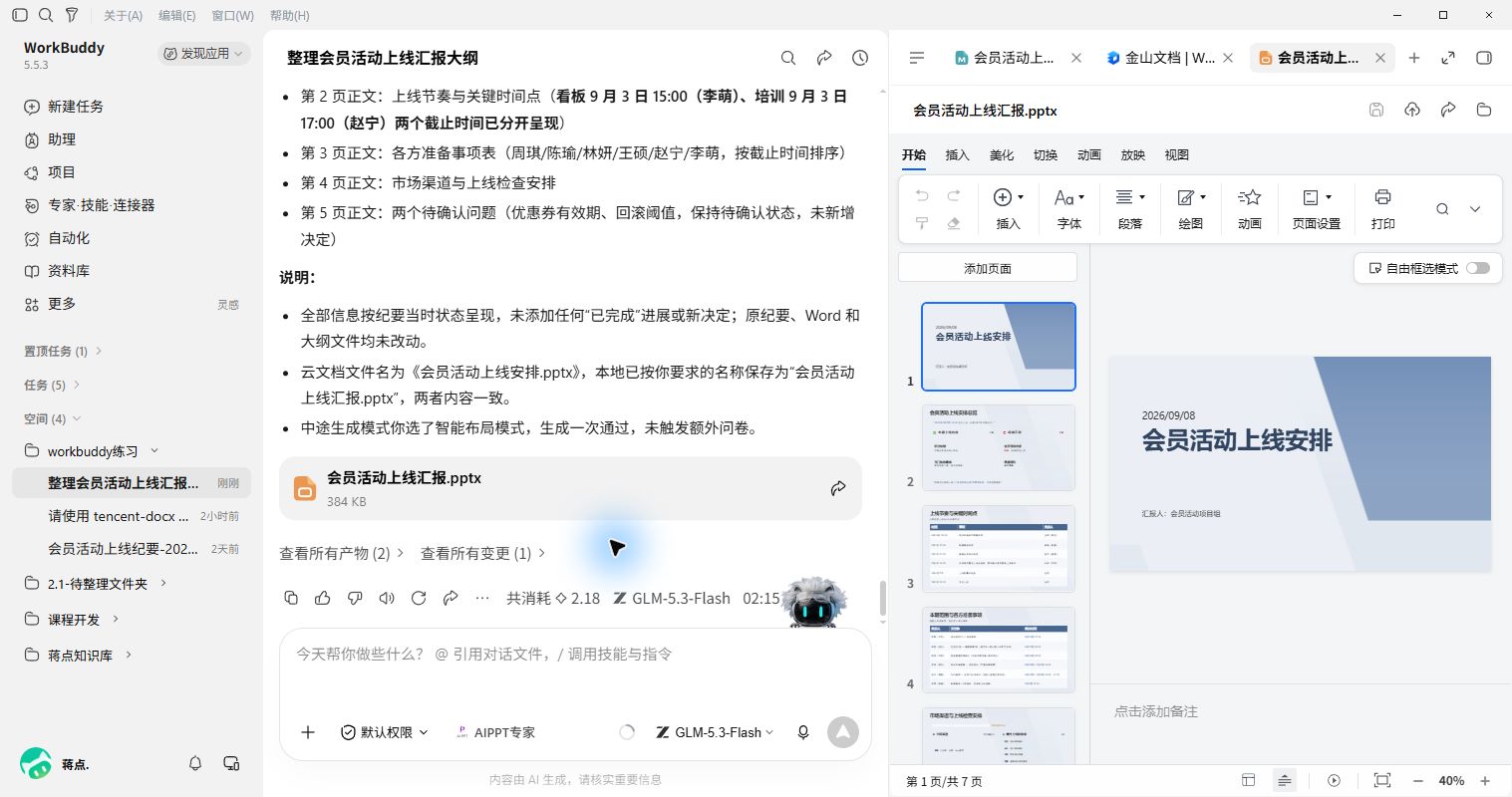Open the 页面设置 page setup dropdown
The height and width of the screenshot is (797, 1512).
[1317, 209]
